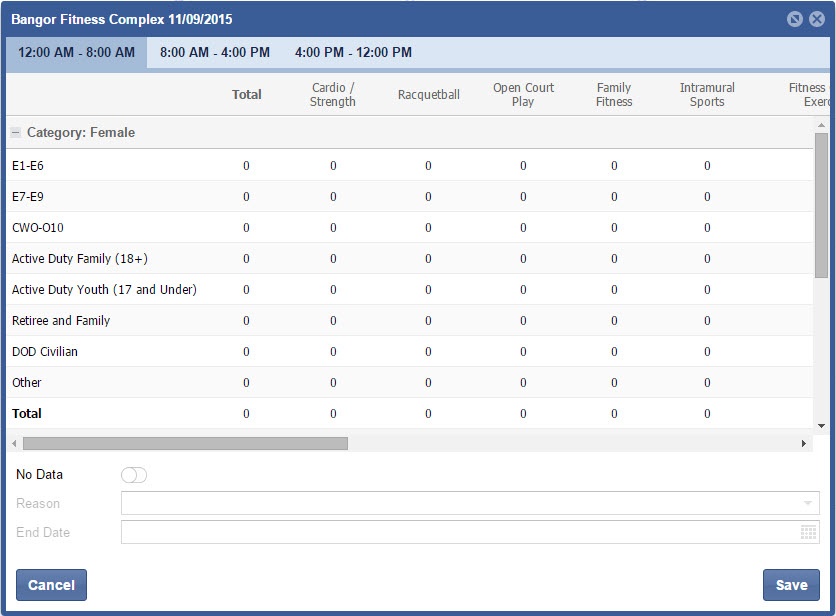Screen dimensions: 836x616
Task: Open the End Date calendar picker icon
Action: point(808,533)
